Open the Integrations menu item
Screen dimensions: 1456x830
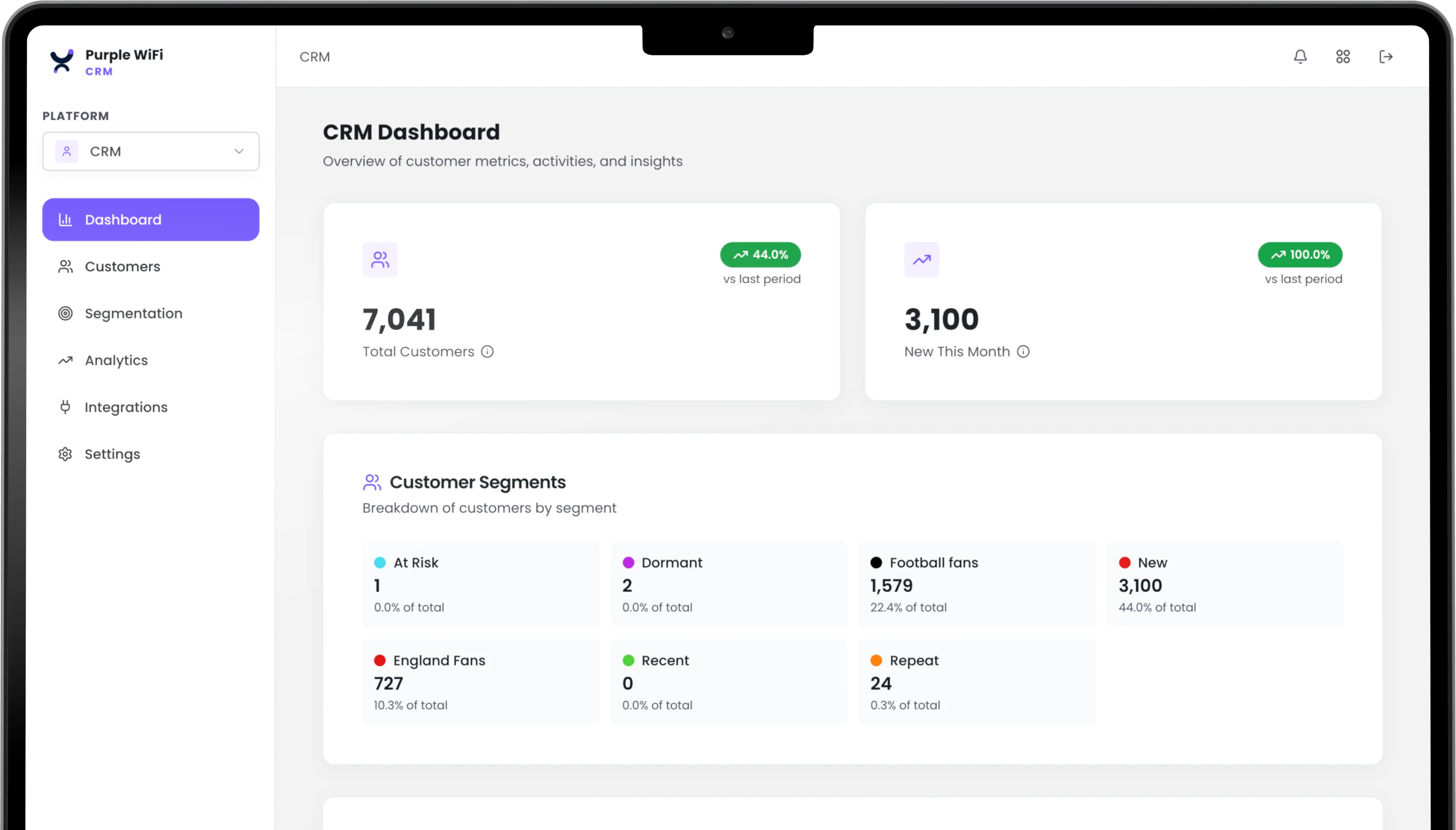[151, 407]
